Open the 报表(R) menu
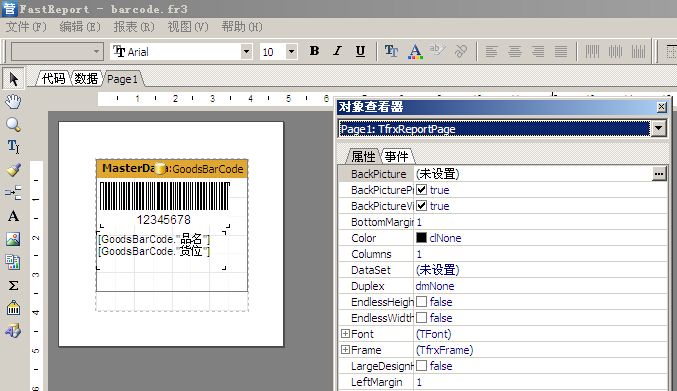The image size is (677, 391). pyautogui.click(x=133, y=27)
